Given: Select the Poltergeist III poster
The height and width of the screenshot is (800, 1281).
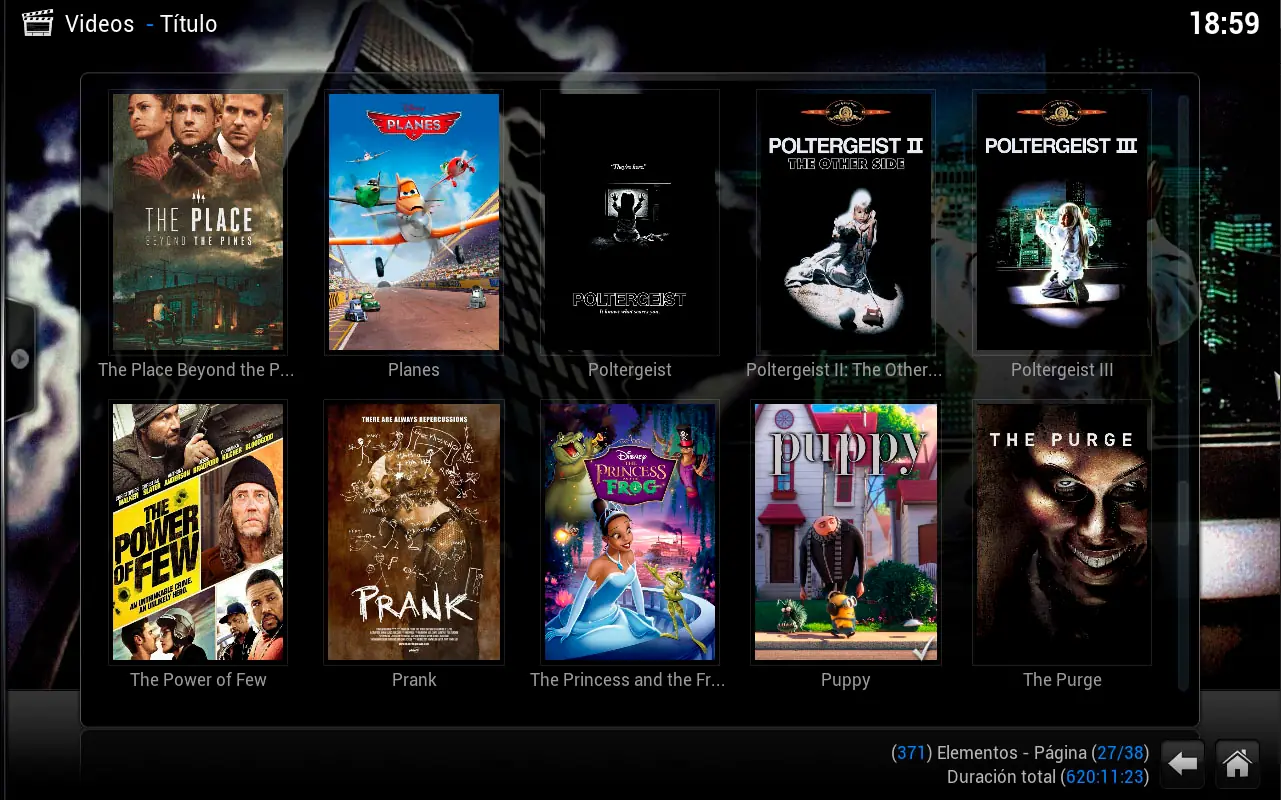Looking at the screenshot, I should pyautogui.click(x=1062, y=222).
